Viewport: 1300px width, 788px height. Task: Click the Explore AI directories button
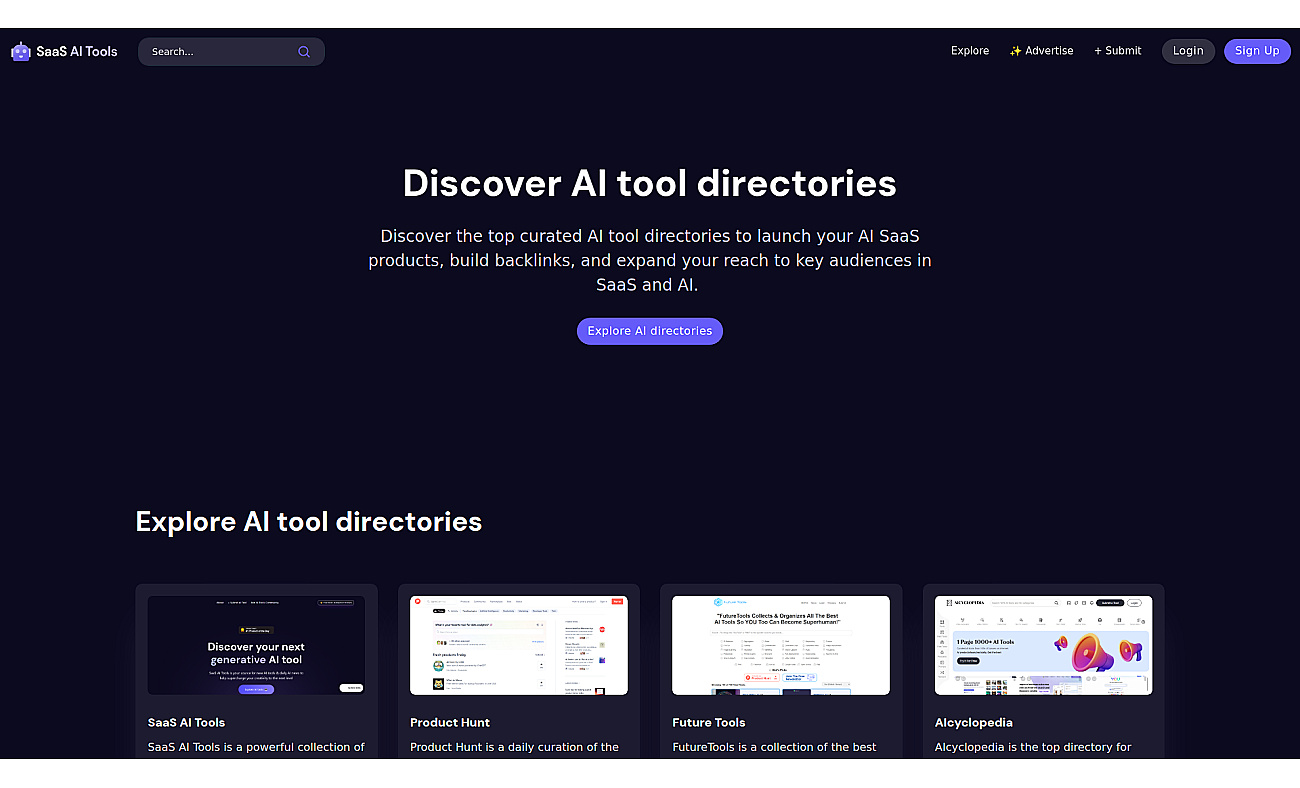650,331
